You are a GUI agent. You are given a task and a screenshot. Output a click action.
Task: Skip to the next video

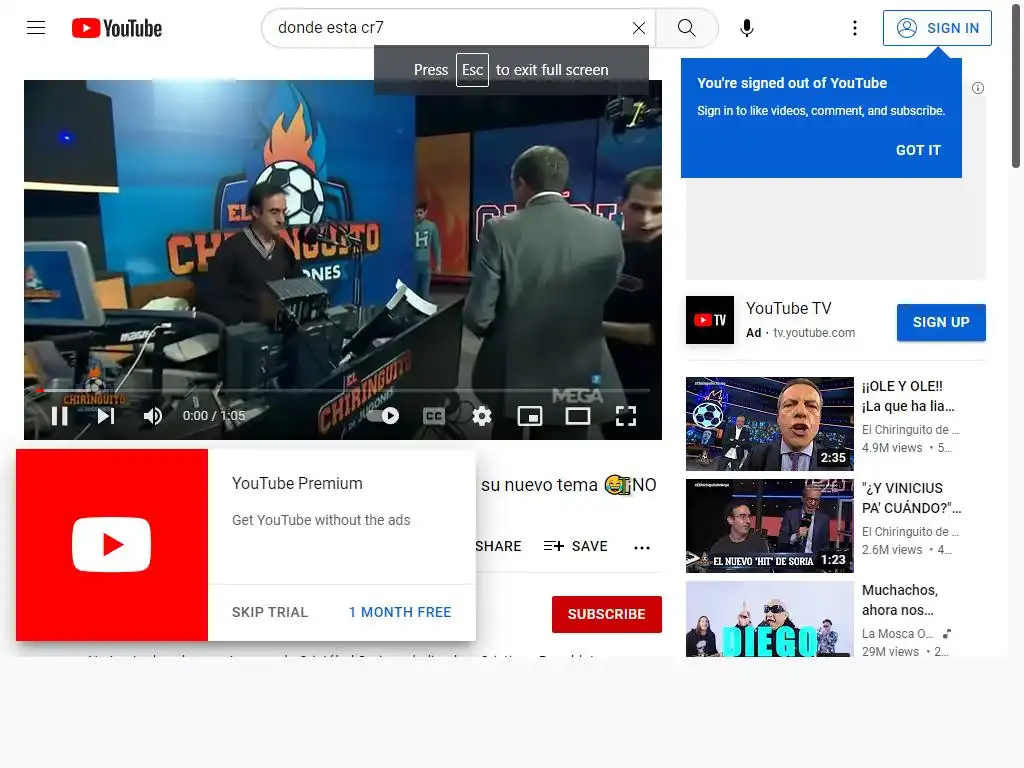point(106,416)
